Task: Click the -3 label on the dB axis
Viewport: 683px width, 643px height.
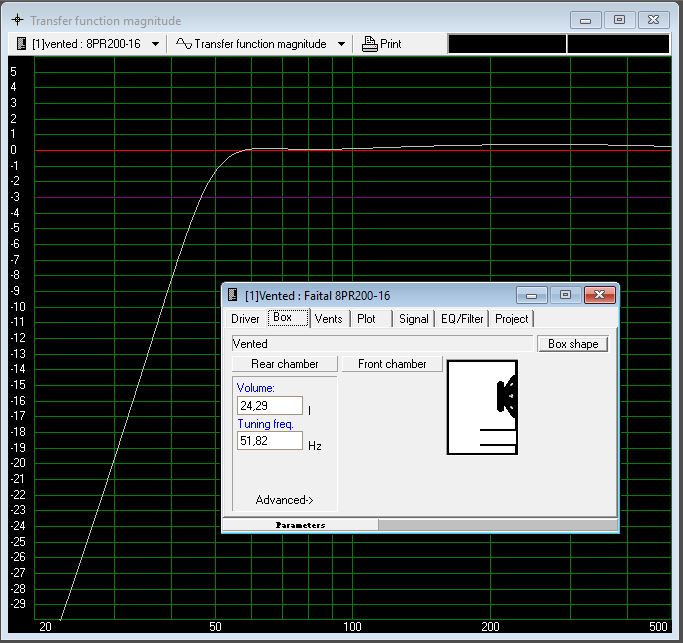Action: pos(15,197)
